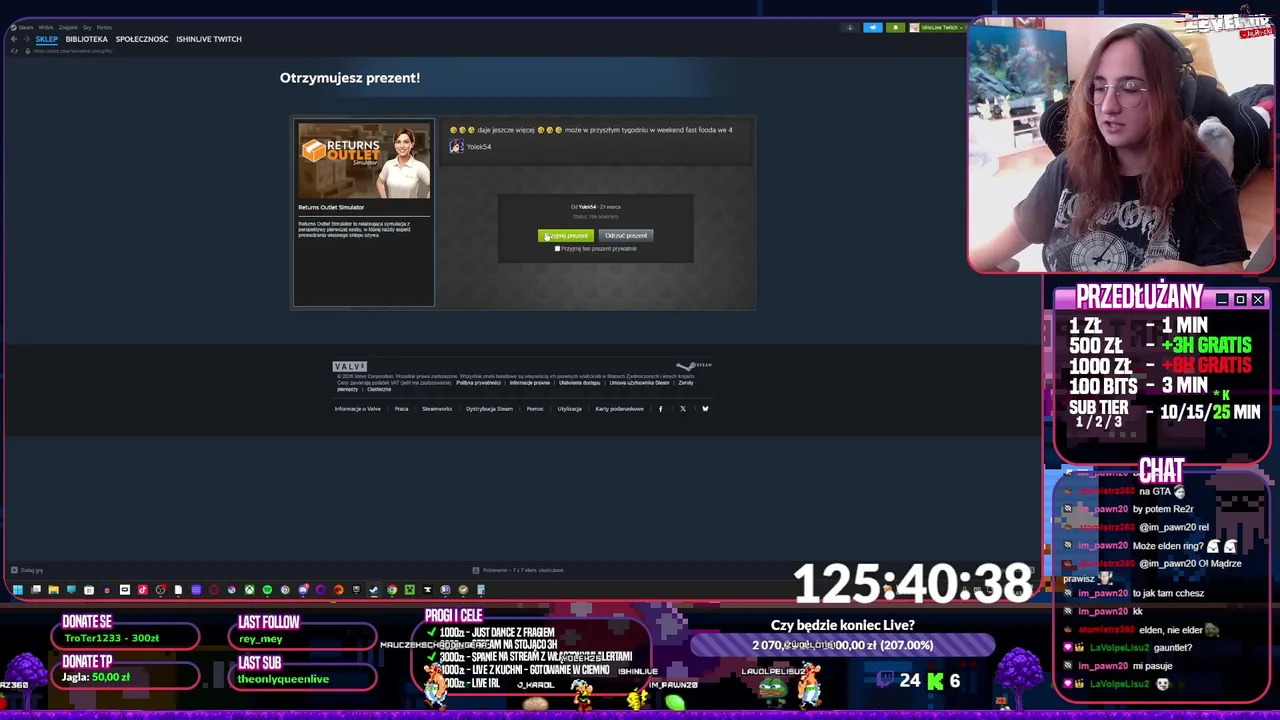Open Google Chrome from the taskbar

[392, 590]
